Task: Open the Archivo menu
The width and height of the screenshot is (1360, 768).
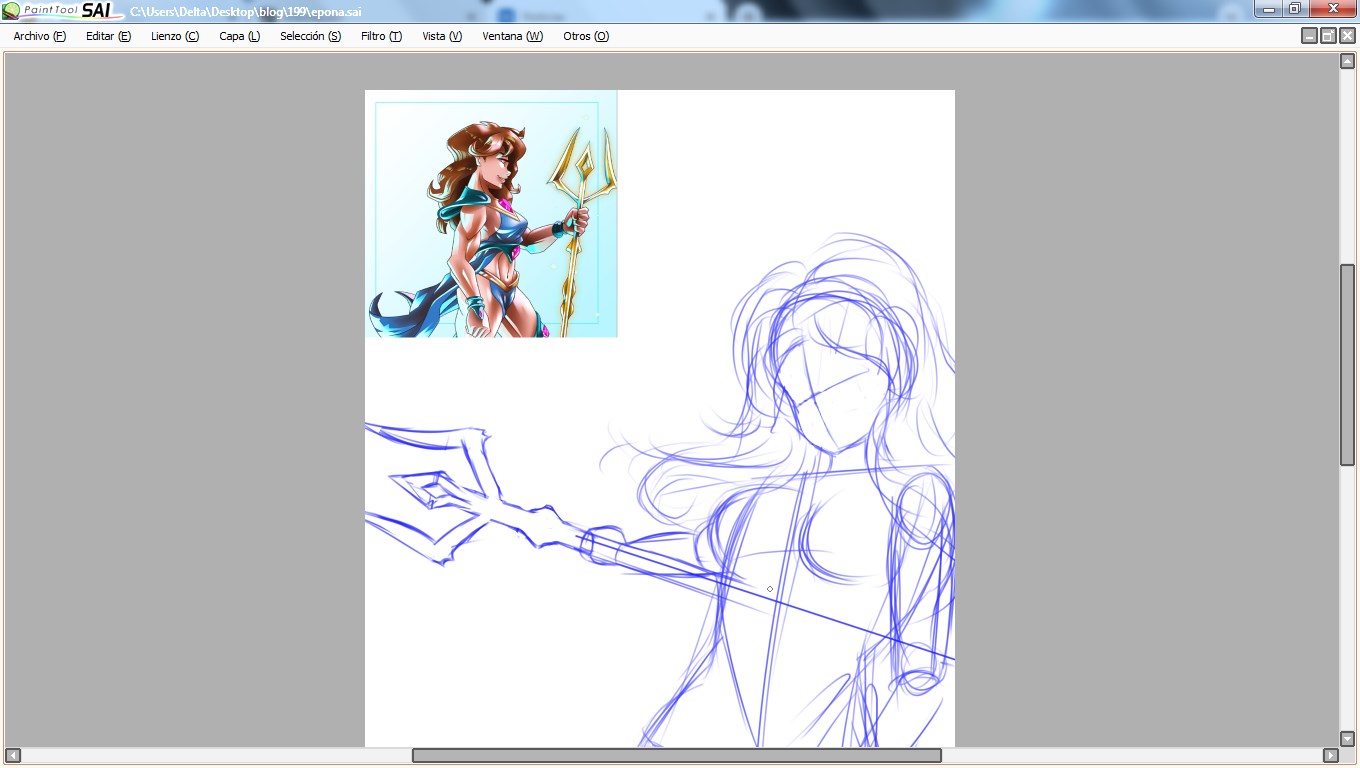Action: click(40, 36)
